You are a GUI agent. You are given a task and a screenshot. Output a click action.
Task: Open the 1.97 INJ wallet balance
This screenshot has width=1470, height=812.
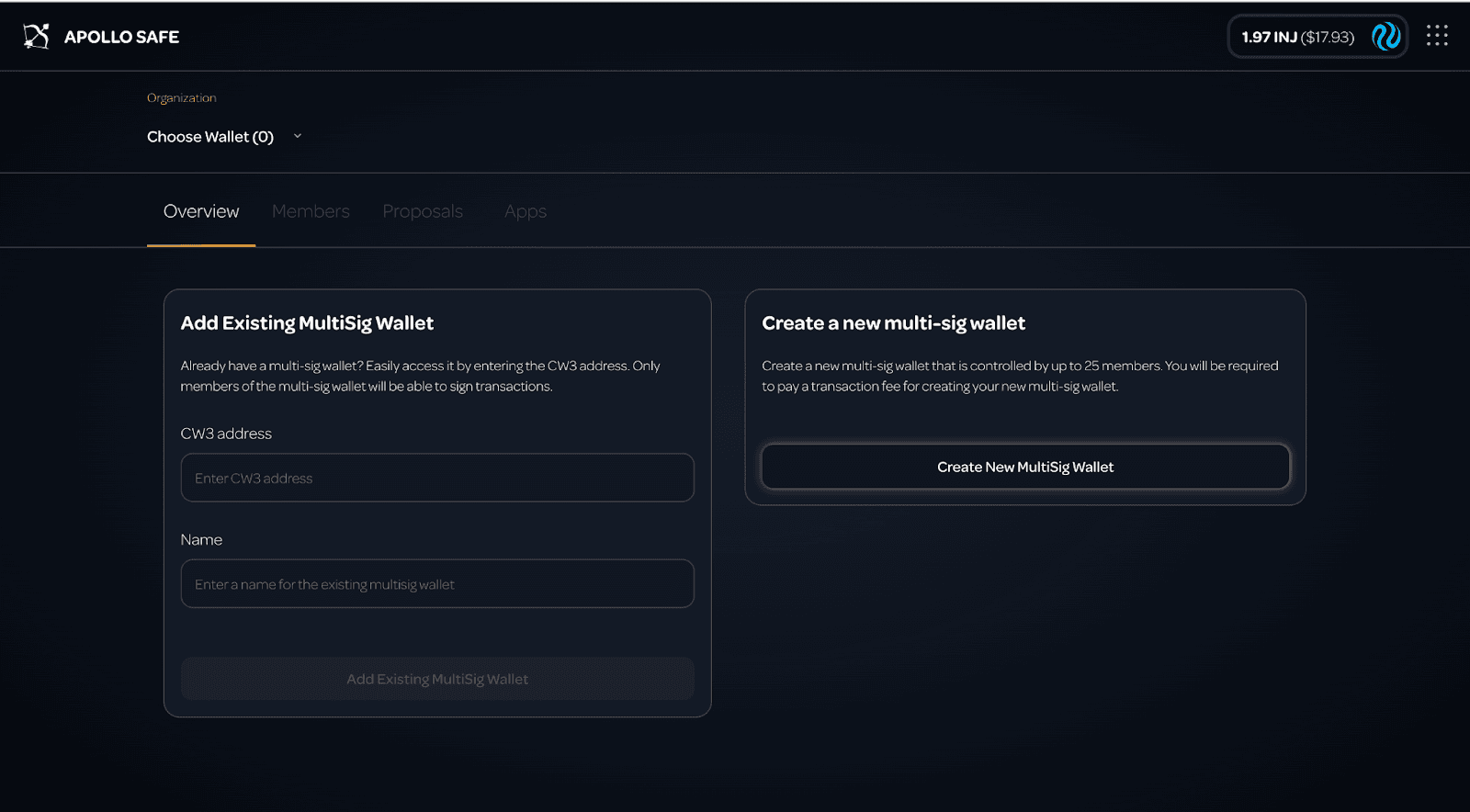(1297, 37)
